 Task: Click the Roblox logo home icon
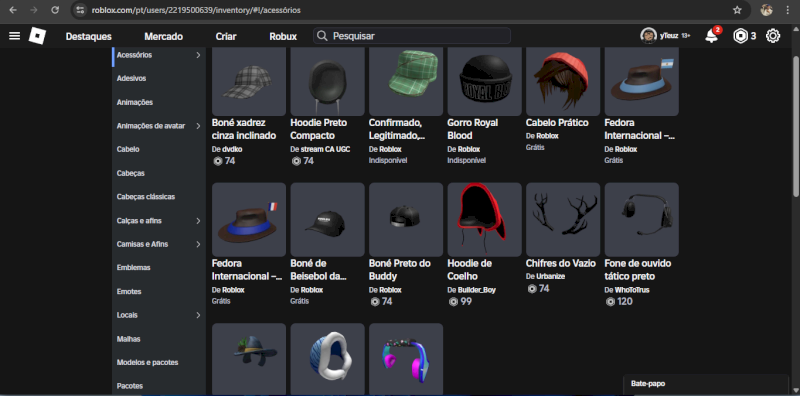click(x=37, y=36)
